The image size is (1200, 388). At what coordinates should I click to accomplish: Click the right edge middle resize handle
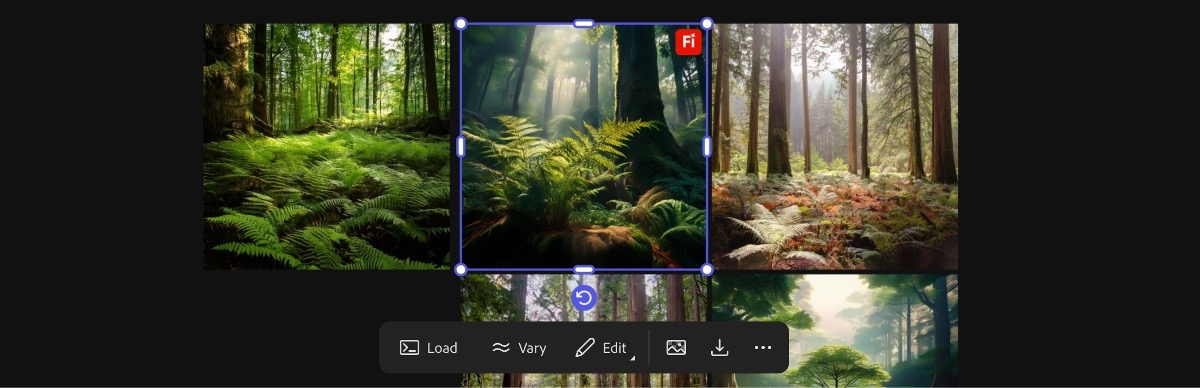tap(707, 147)
